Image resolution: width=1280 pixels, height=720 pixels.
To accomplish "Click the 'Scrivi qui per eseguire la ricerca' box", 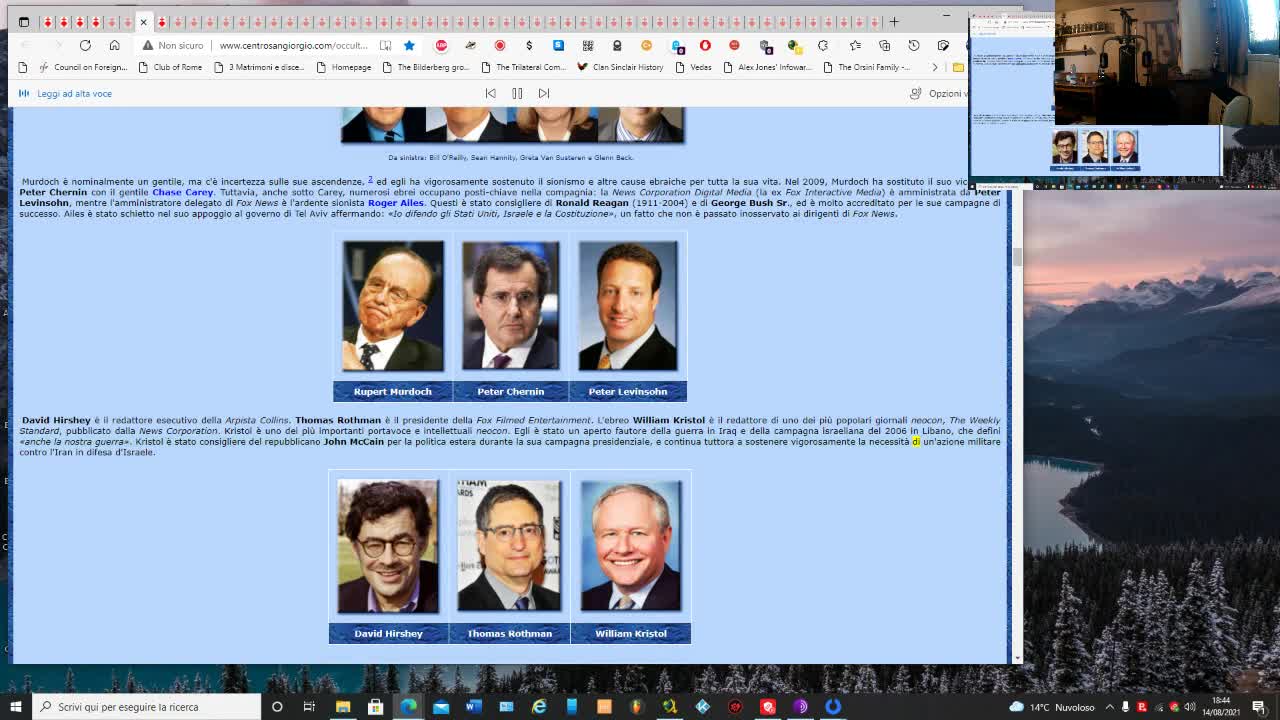I will point(146,706).
